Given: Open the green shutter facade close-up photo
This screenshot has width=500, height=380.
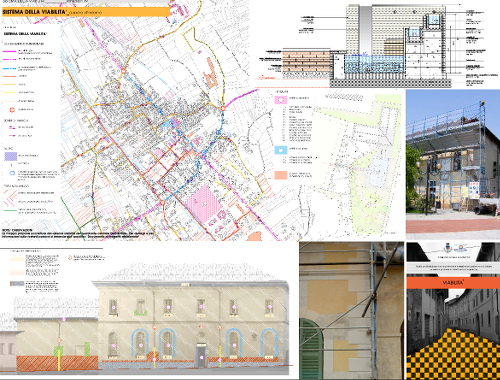Looking at the screenshot, I should click(351, 311).
